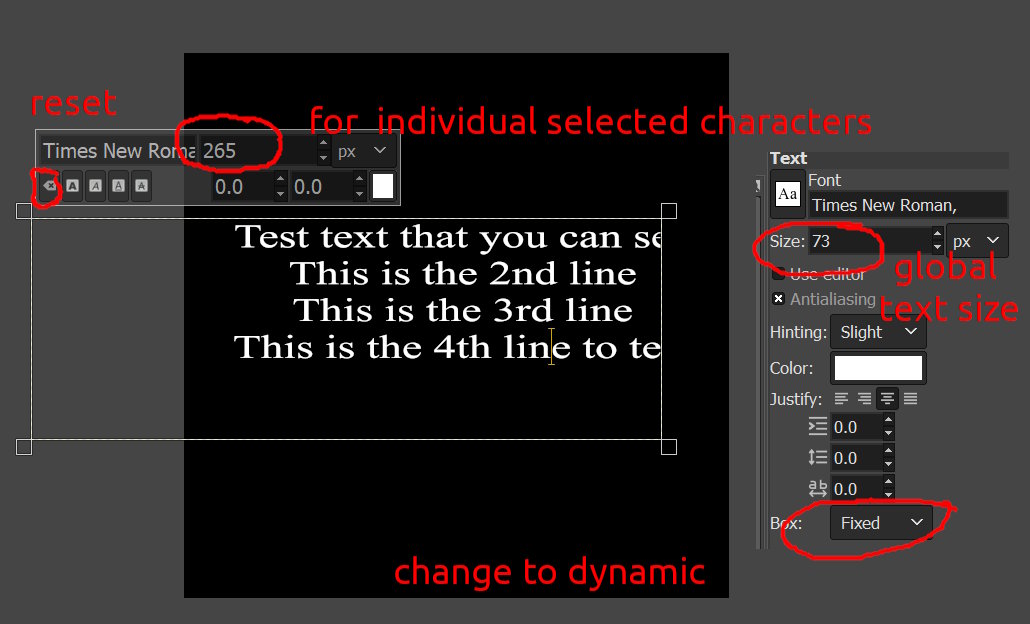Decrease kerning value in on-canvas toolbar
Viewport: 1030px width, 624px height.
tap(359, 194)
